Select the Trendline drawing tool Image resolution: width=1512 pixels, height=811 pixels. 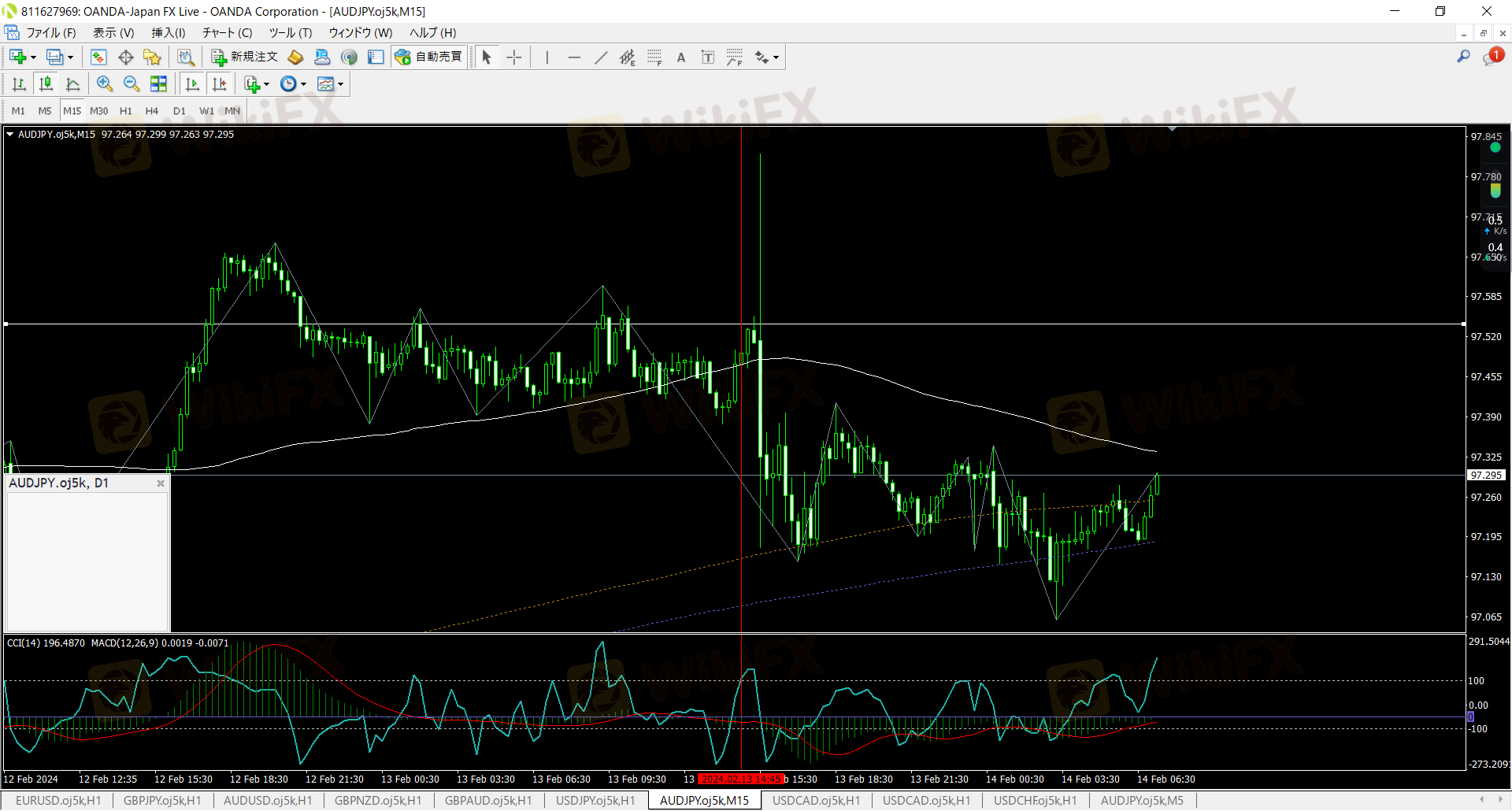(601, 57)
